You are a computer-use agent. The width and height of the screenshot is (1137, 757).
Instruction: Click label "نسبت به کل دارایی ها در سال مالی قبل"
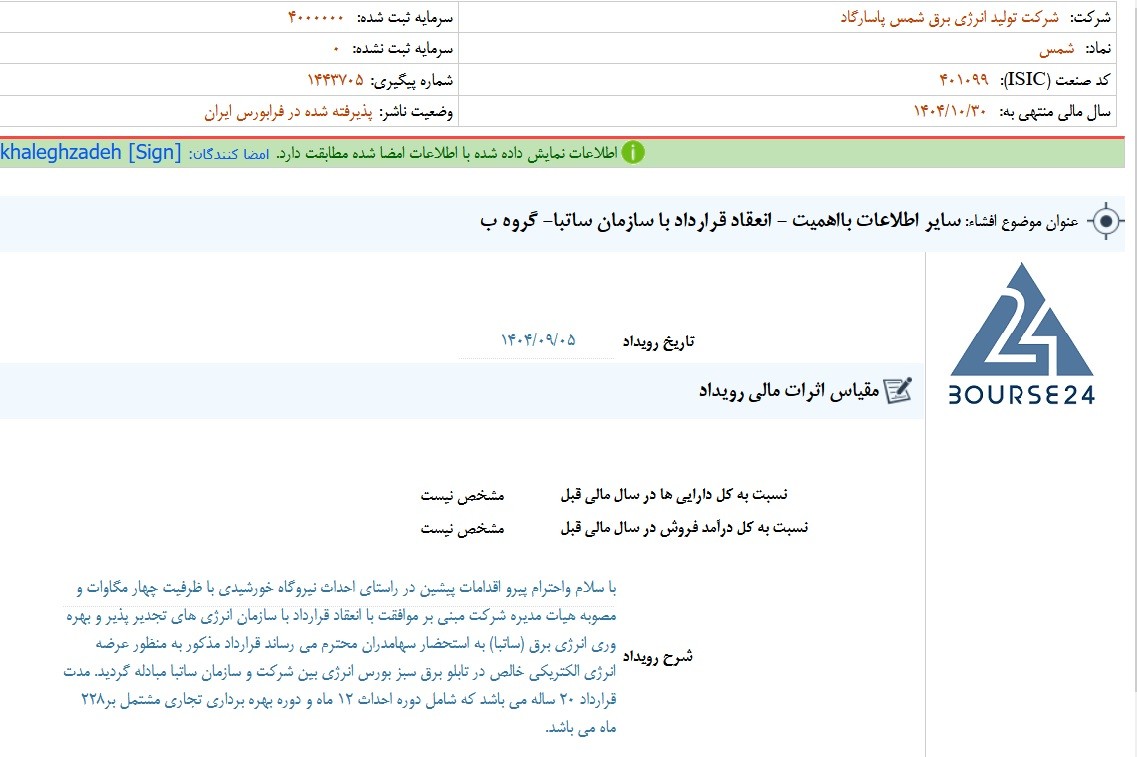(x=674, y=495)
